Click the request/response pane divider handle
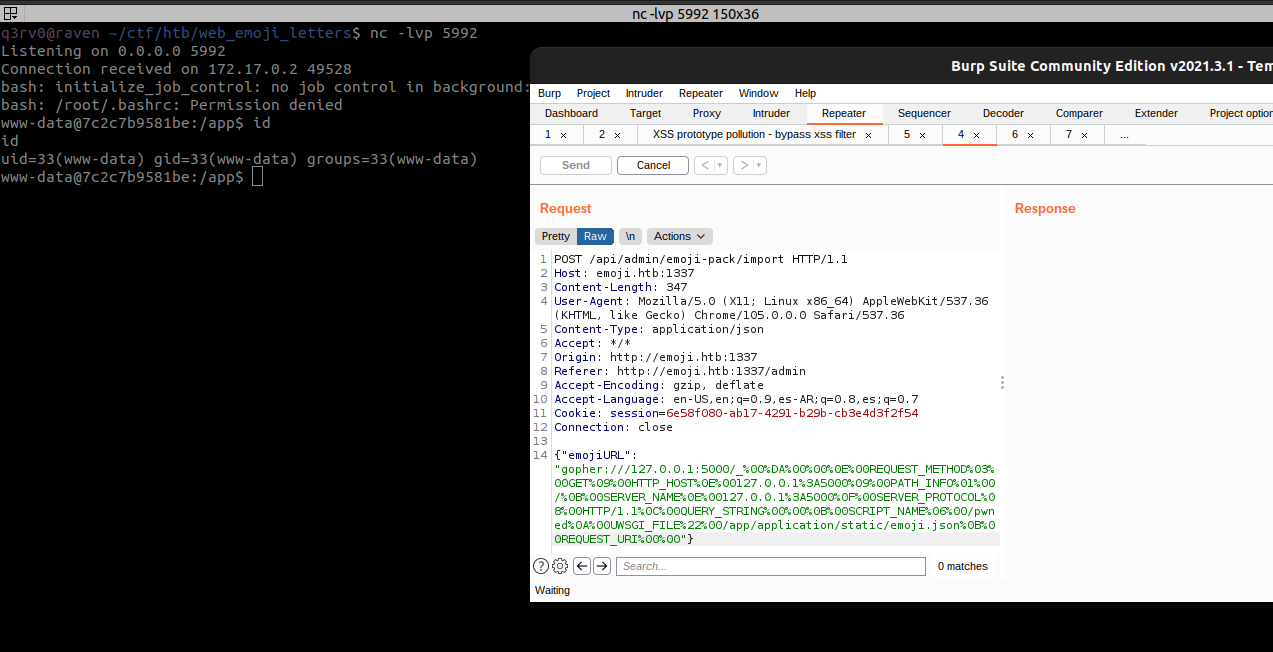The height and width of the screenshot is (652, 1273). (x=1002, y=382)
